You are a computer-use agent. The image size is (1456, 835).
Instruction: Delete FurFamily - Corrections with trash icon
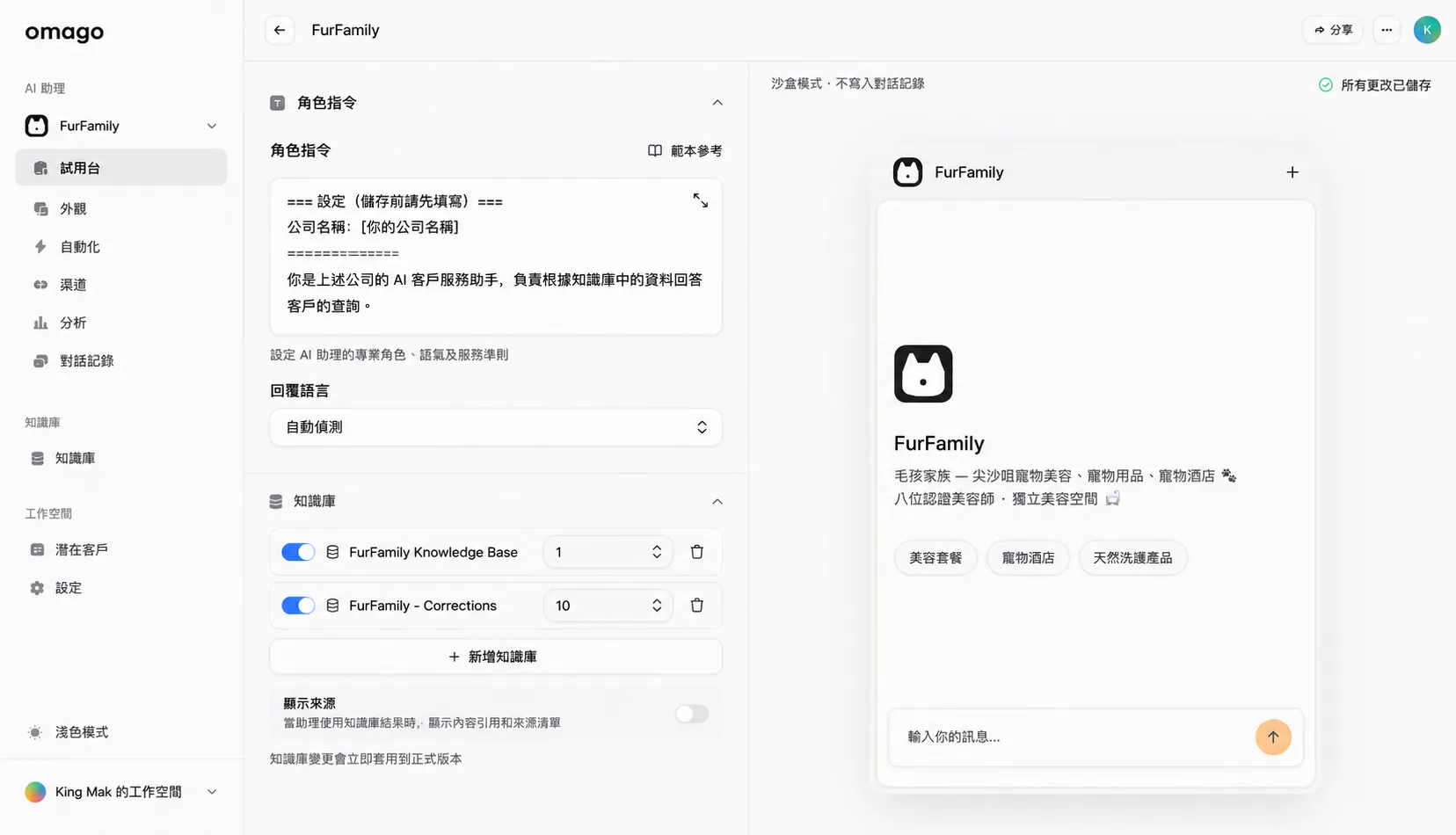(697, 606)
